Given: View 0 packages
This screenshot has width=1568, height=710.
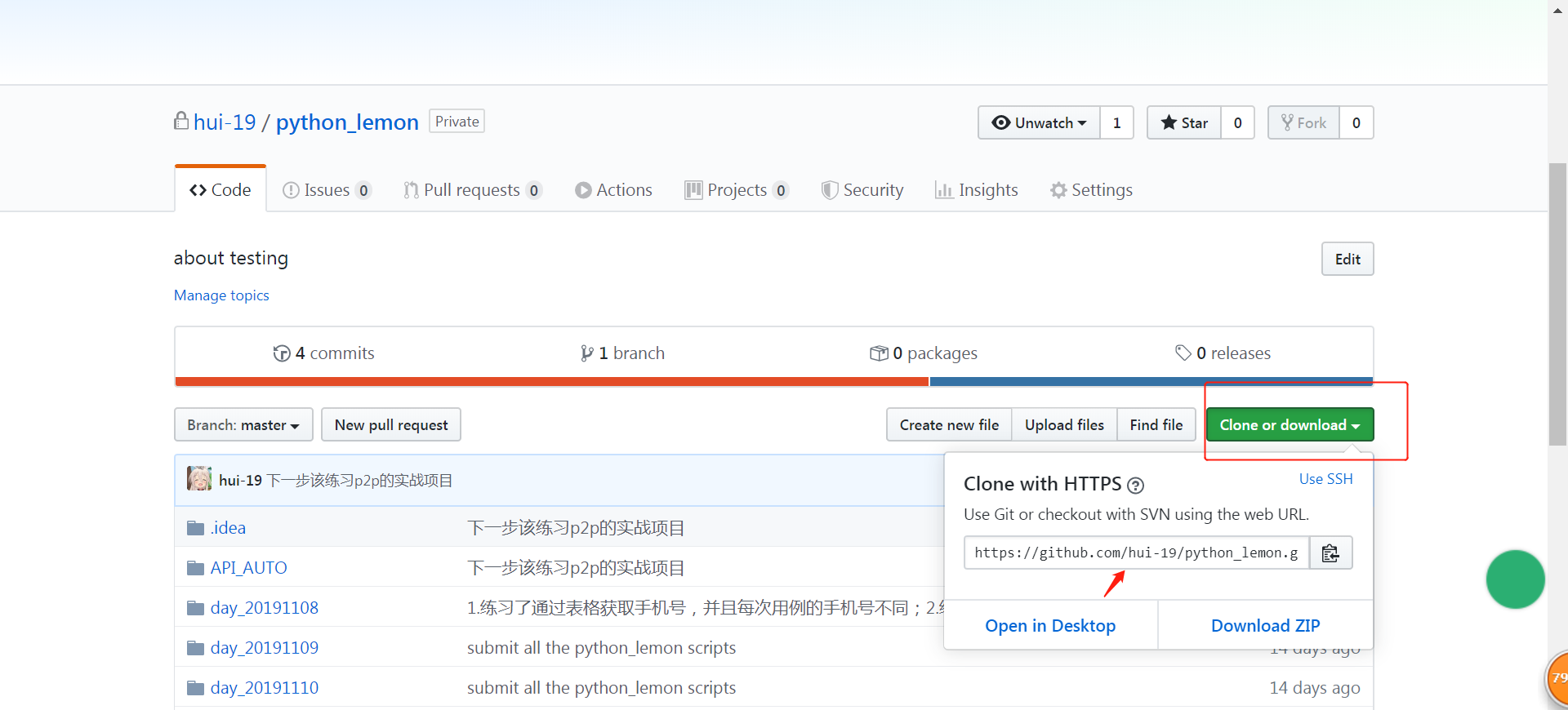Looking at the screenshot, I should tap(924, 353).
